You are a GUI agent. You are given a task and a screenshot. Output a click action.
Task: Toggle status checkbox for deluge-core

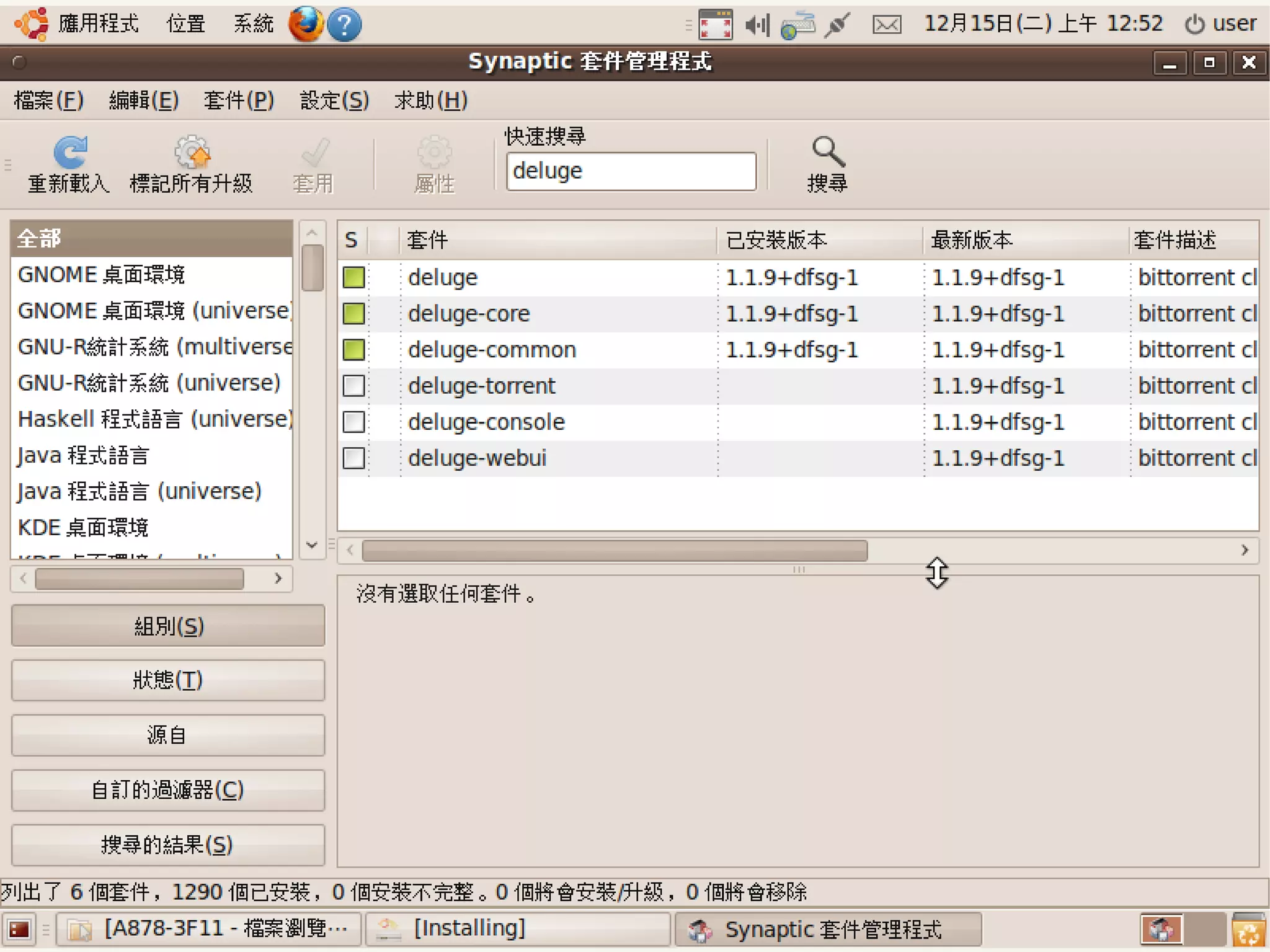click(354, 313)
